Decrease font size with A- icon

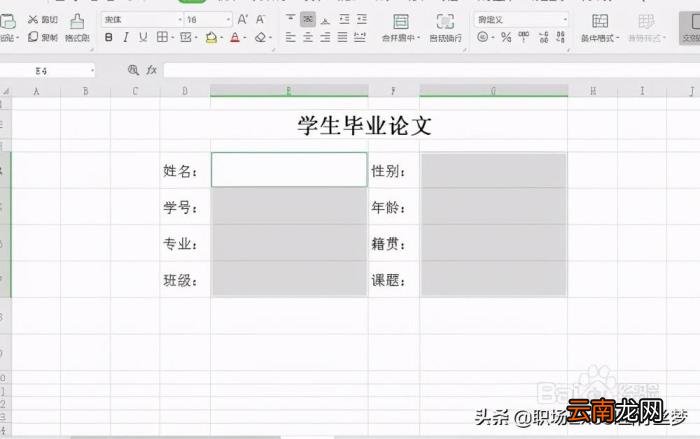pyautogui.click(x=261, y=20)
